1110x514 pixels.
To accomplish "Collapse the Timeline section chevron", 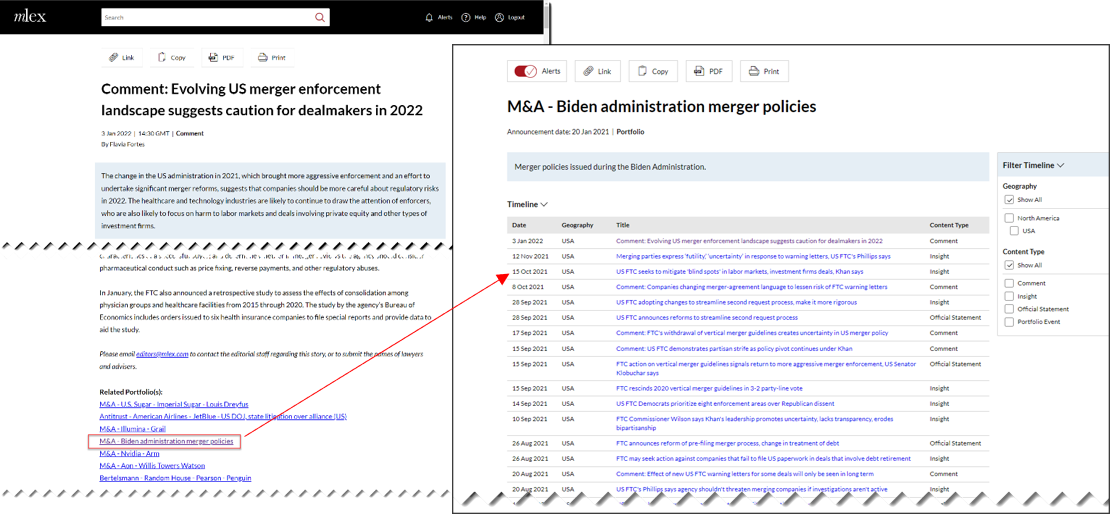I will [544, 204].
